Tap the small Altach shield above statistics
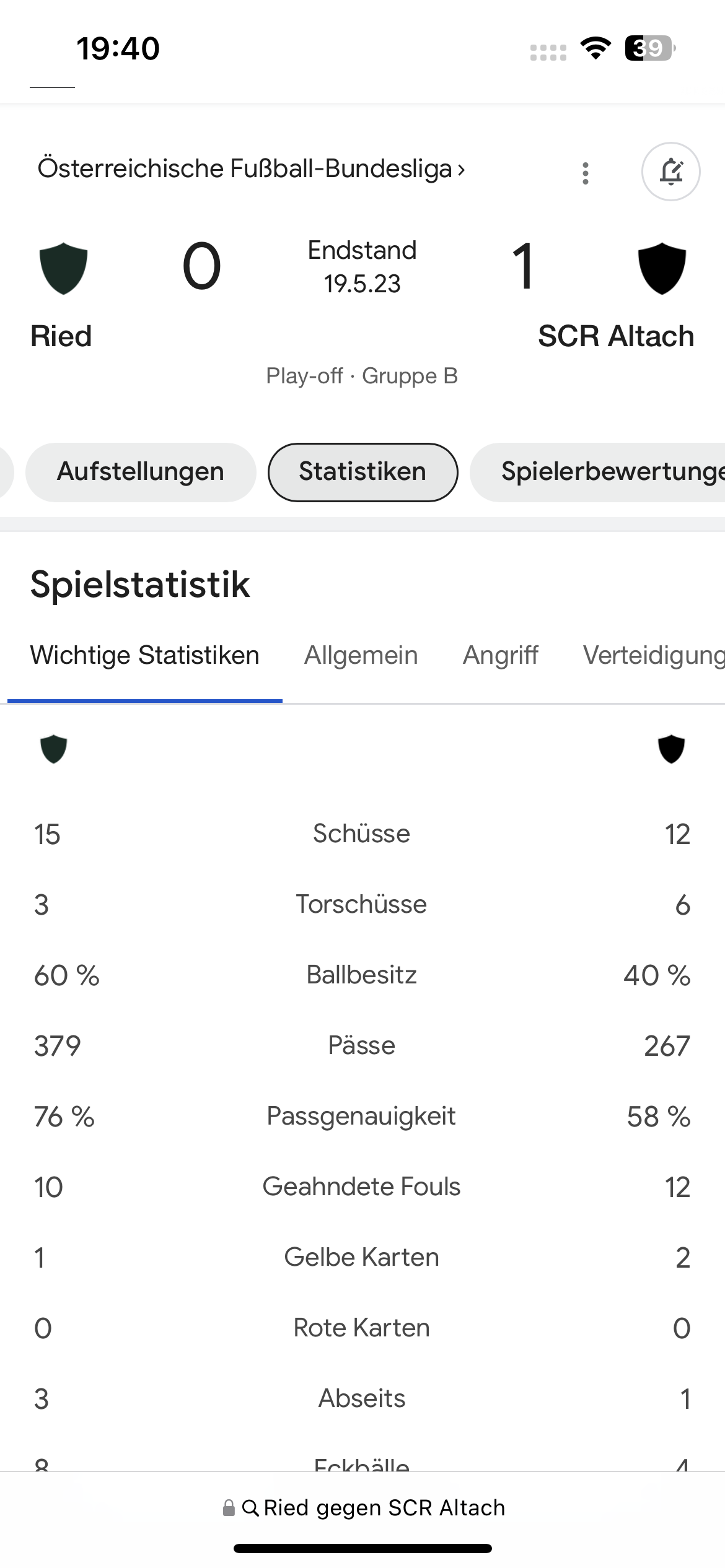 671,749
